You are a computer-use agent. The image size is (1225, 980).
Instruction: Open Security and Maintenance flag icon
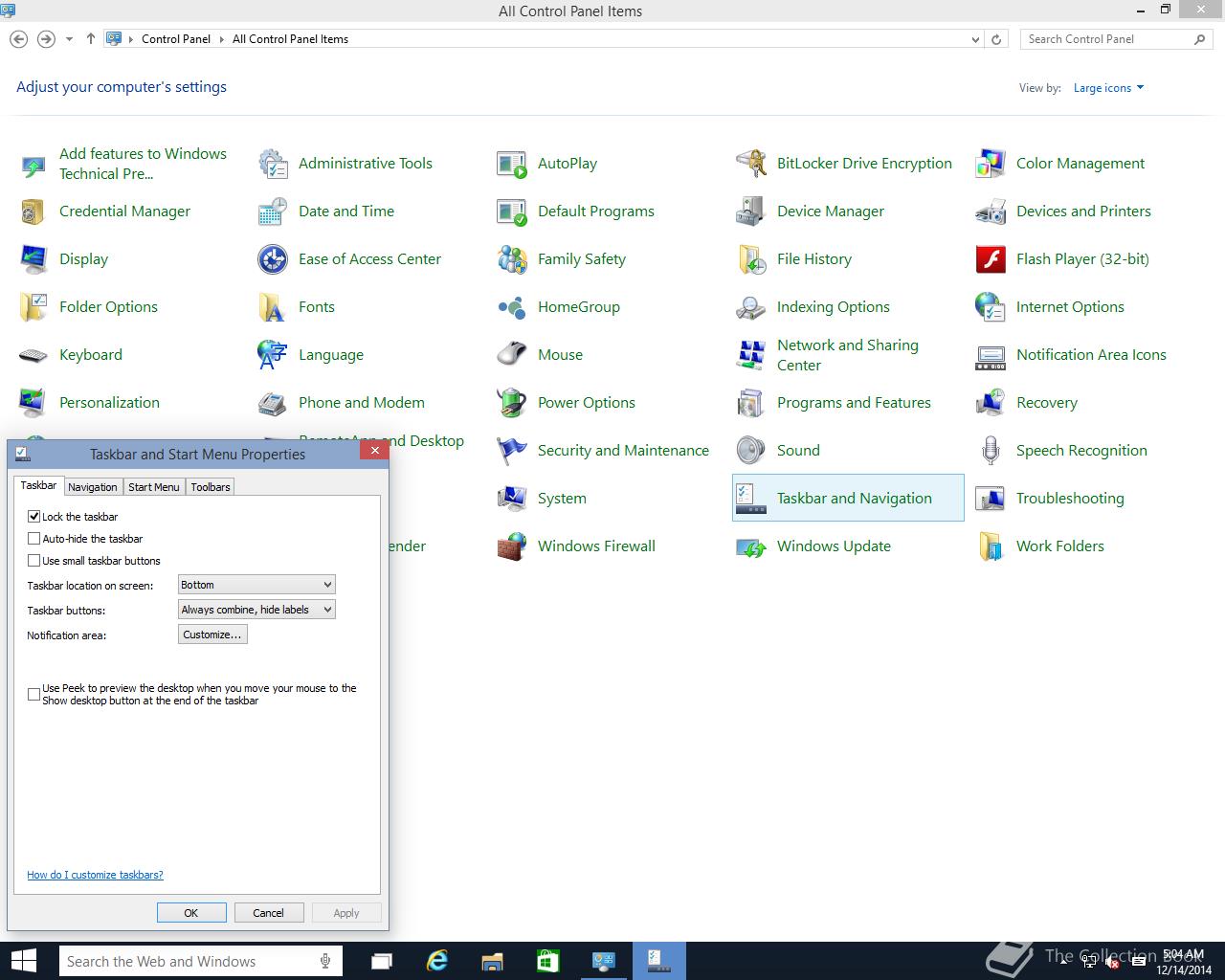pos(512,451)
